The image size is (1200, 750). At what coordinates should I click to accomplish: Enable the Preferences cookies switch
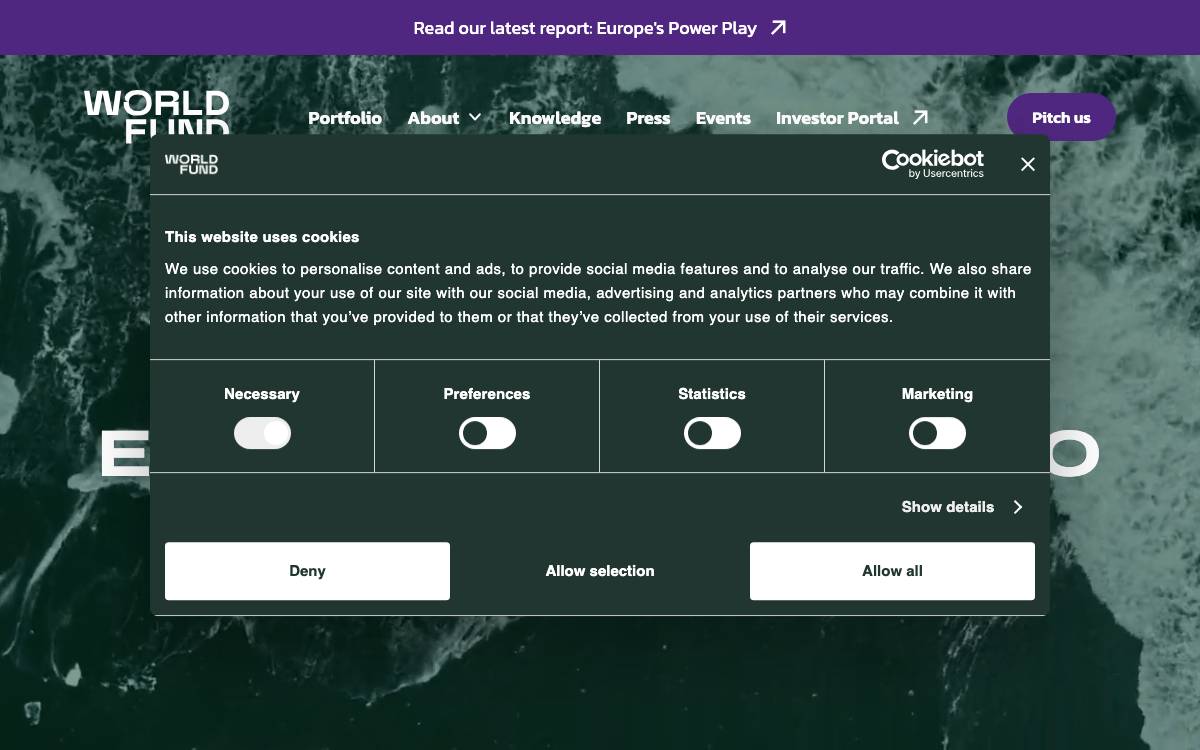[487, 433]
